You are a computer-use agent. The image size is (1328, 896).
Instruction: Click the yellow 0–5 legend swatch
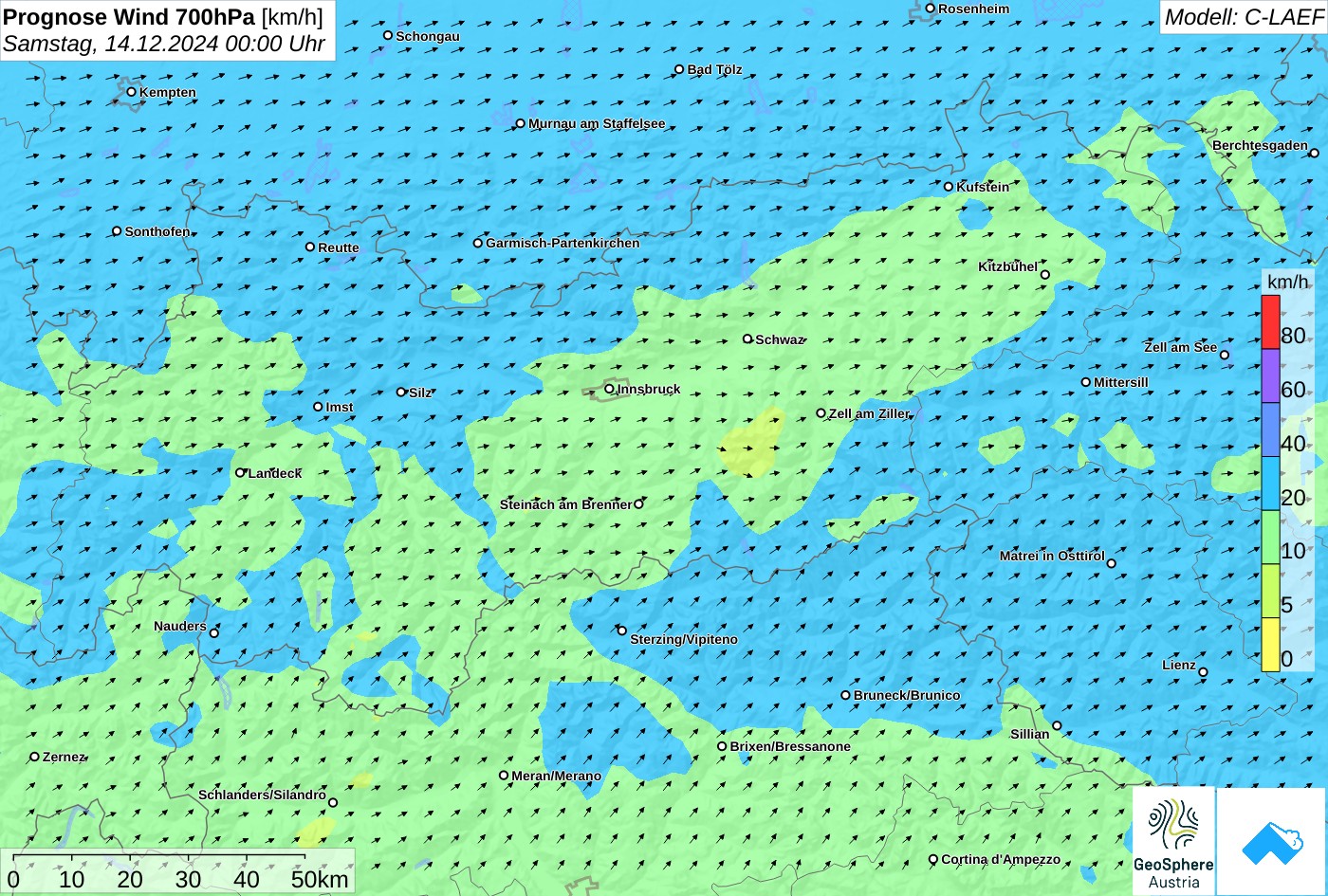(x=1270, y=645)
